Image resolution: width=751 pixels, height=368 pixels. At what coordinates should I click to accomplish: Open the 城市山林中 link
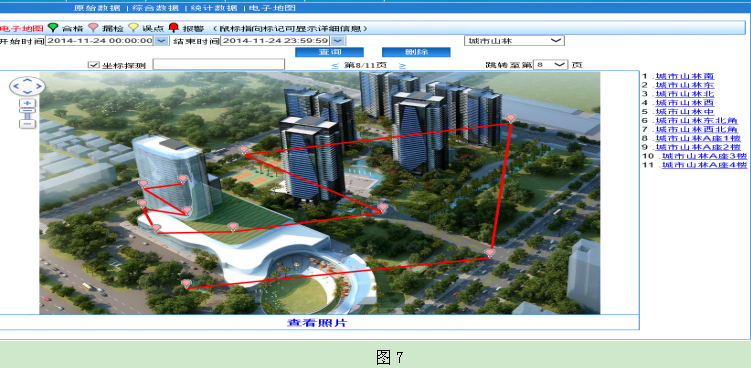tap(684, 112)
